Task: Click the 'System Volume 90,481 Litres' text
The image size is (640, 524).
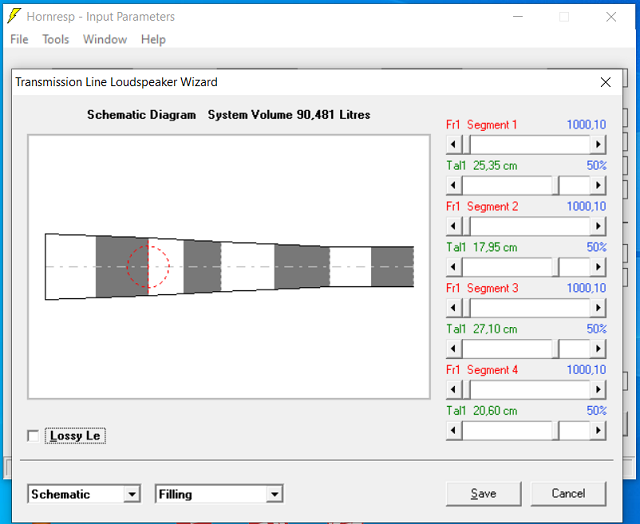Action: [x=289, y=115]
